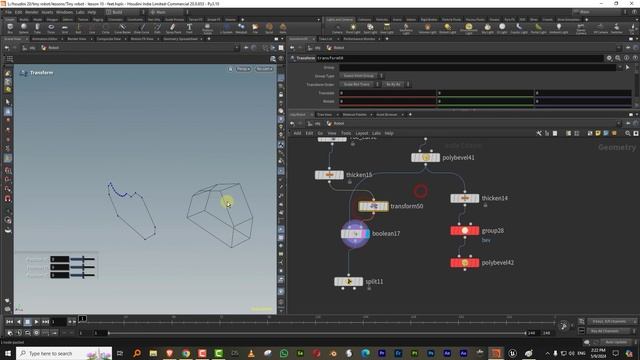Click the thicken15 node
The height and width of the screenshot is (360, 640).
[x=329, y=175]
